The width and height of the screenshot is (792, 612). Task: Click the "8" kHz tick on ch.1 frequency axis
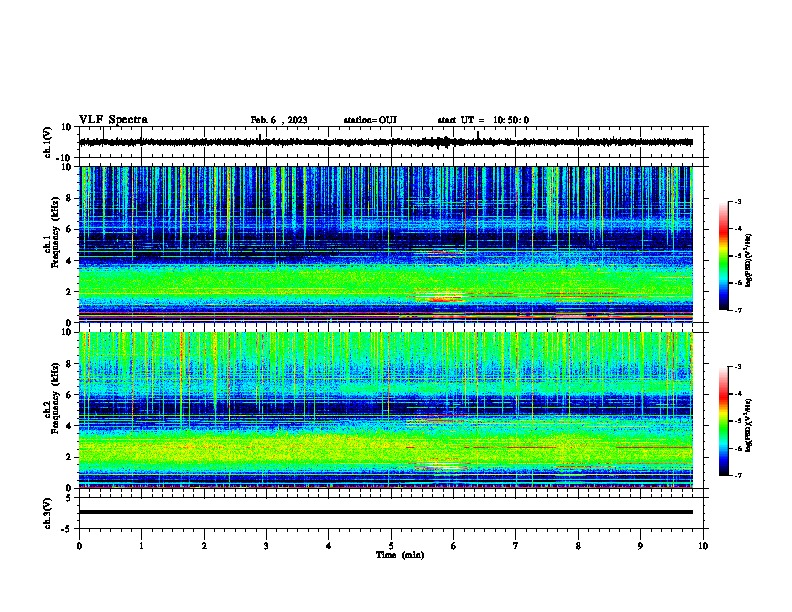70,198
